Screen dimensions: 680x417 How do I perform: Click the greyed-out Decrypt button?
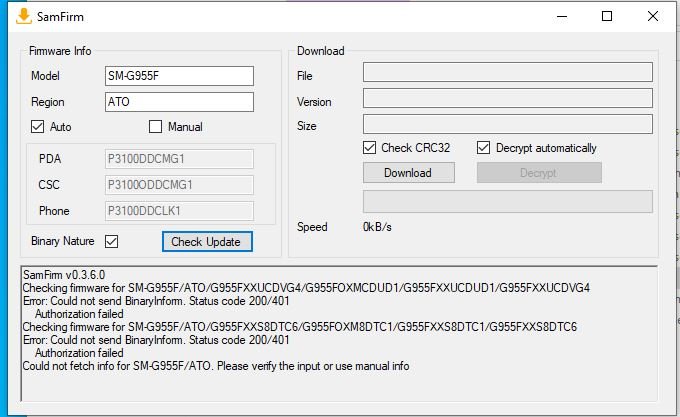tap(539, 173)
